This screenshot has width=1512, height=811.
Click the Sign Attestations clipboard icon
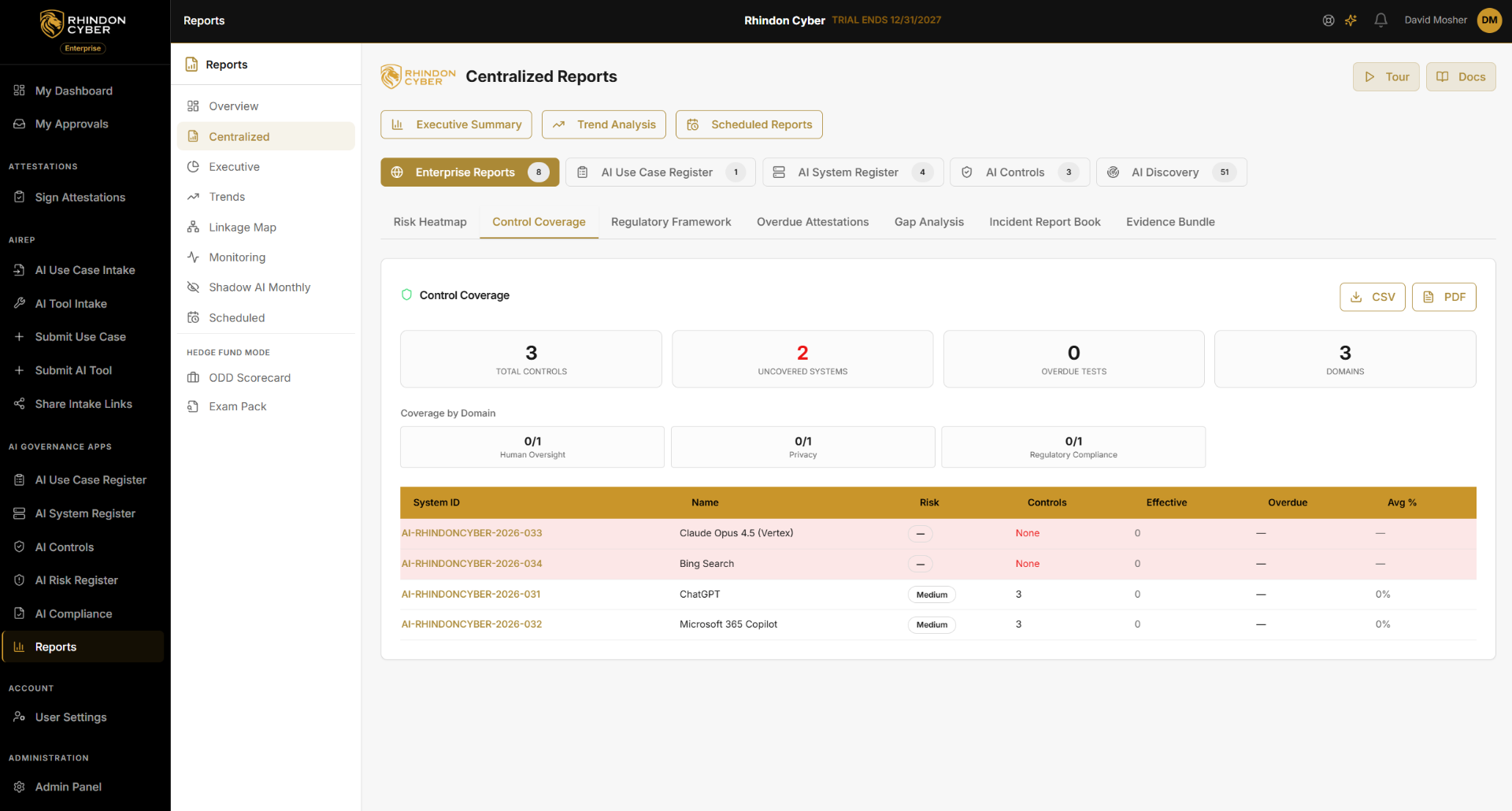pyautogui.click(x=20, y=197)
